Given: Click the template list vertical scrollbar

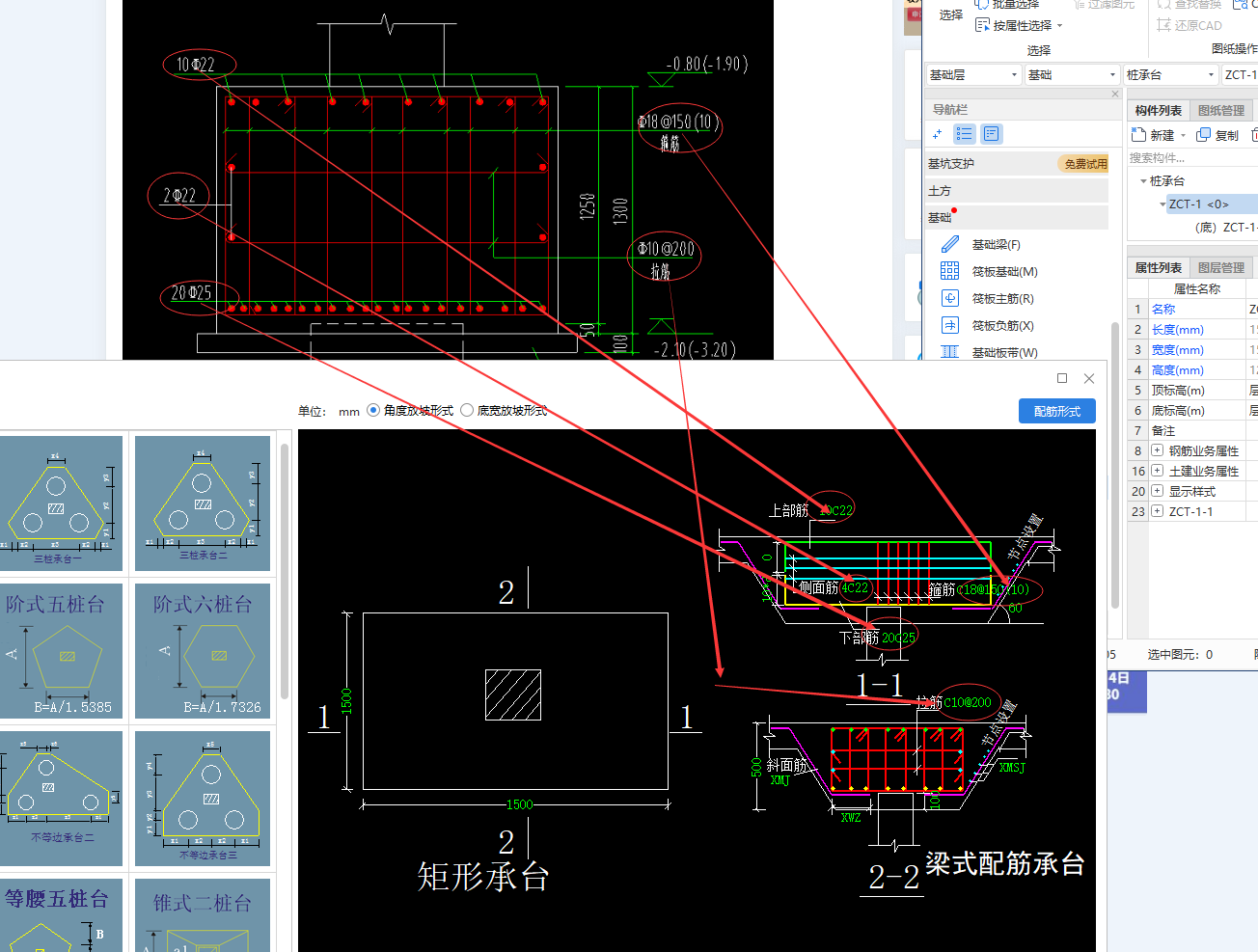Looking at the screenshot, I should [285, 571].
